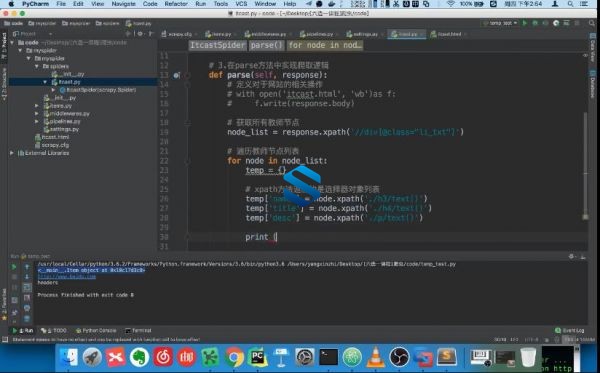Open the Navigate menu
This screenshot has width=600, height=373.
coord(123,4)
